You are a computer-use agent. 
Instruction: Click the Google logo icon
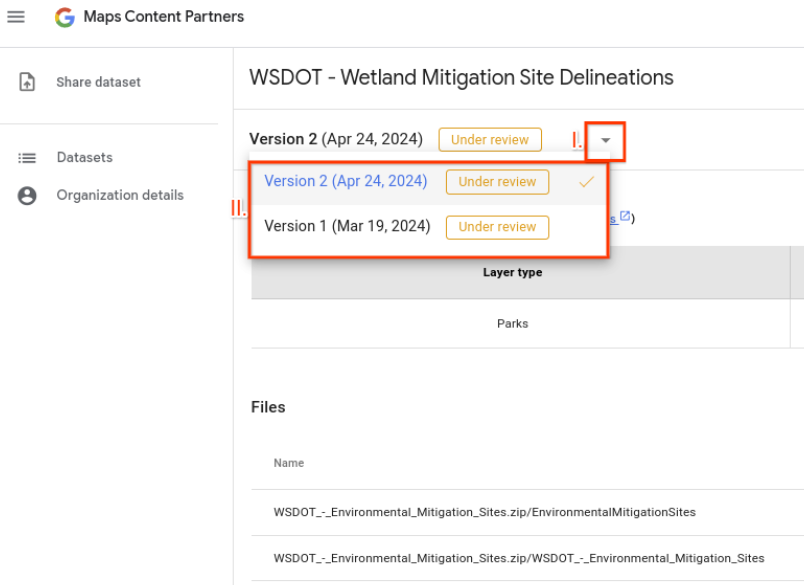coord(65,17)
